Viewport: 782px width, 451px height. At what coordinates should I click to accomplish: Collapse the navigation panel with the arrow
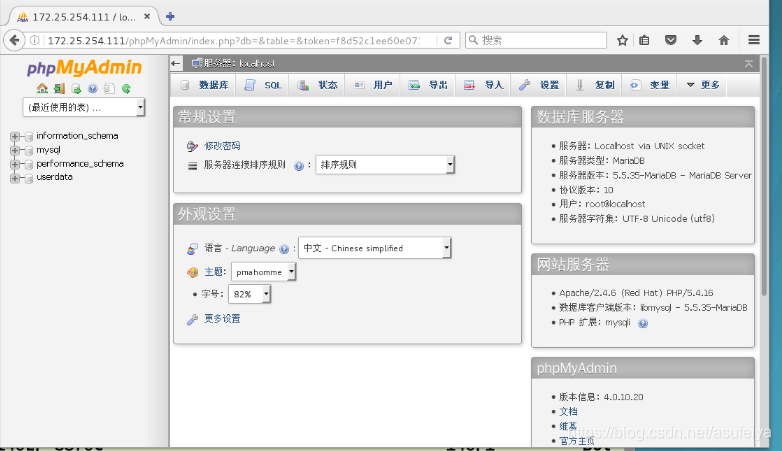[x=176, y=63]
